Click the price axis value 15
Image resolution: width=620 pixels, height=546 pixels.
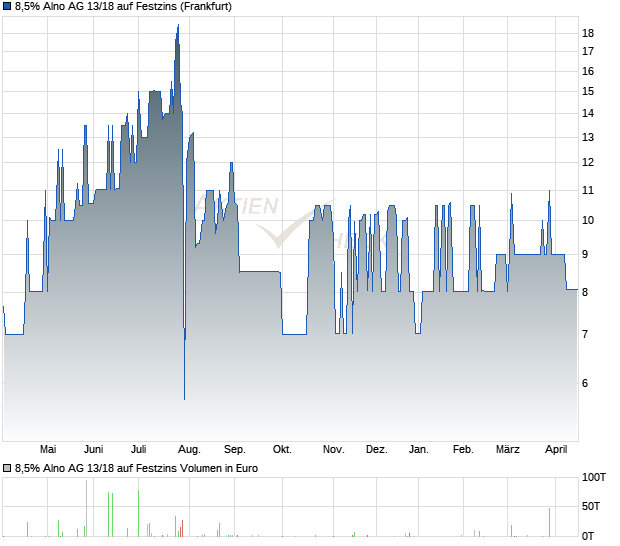pyautogui.click(x=588, y=91)
